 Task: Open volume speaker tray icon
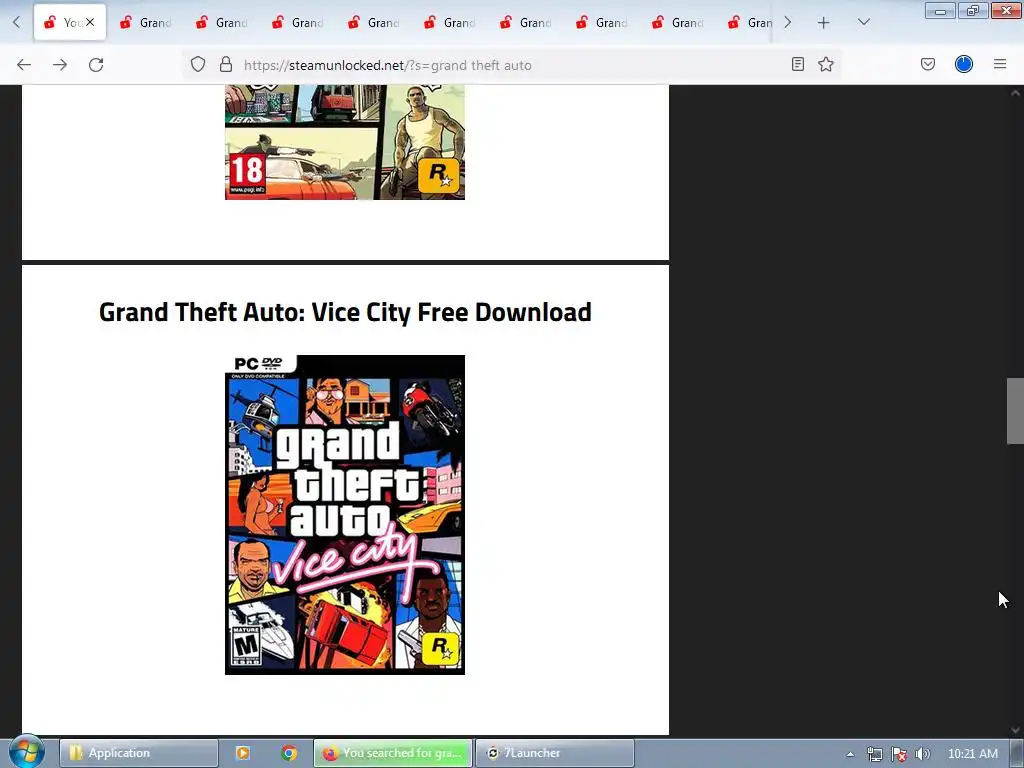[x=923, y=754]
